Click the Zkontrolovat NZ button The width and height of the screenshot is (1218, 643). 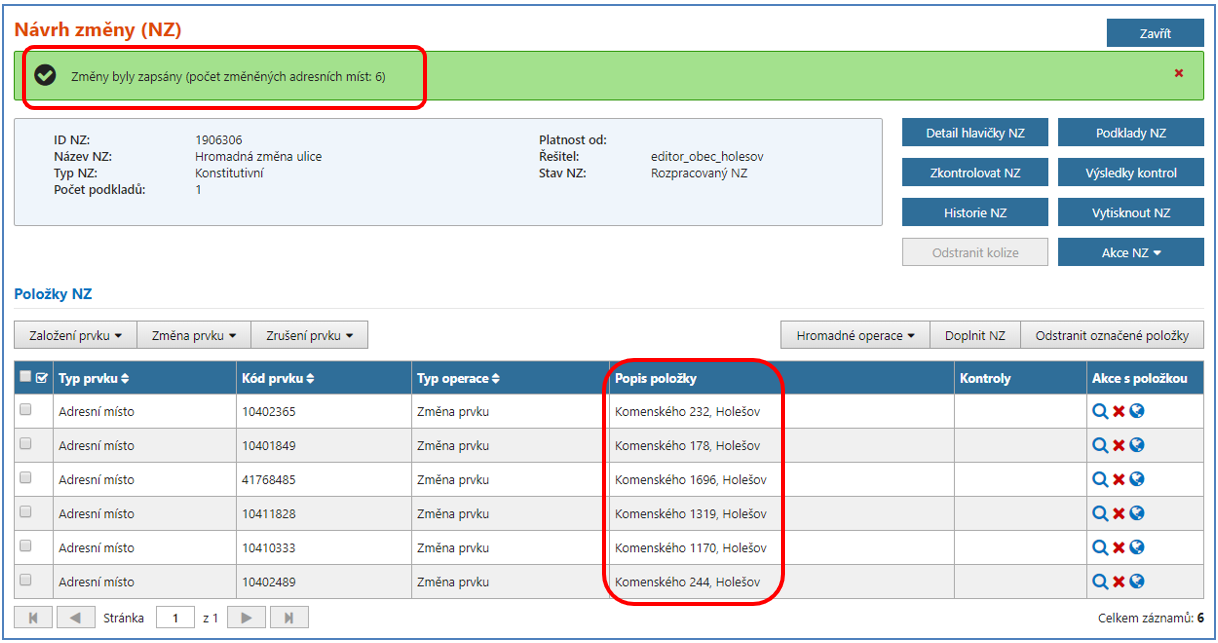(974, 173)
